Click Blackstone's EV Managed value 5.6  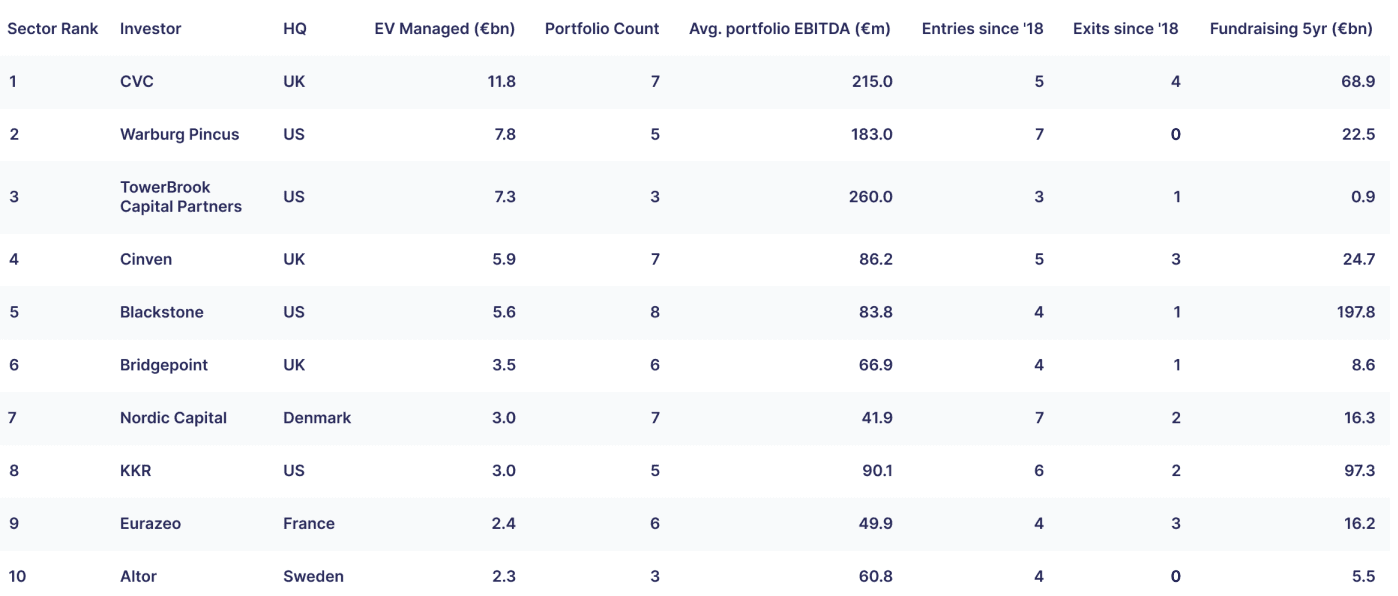pyautogui.click(x=505, y=312)
